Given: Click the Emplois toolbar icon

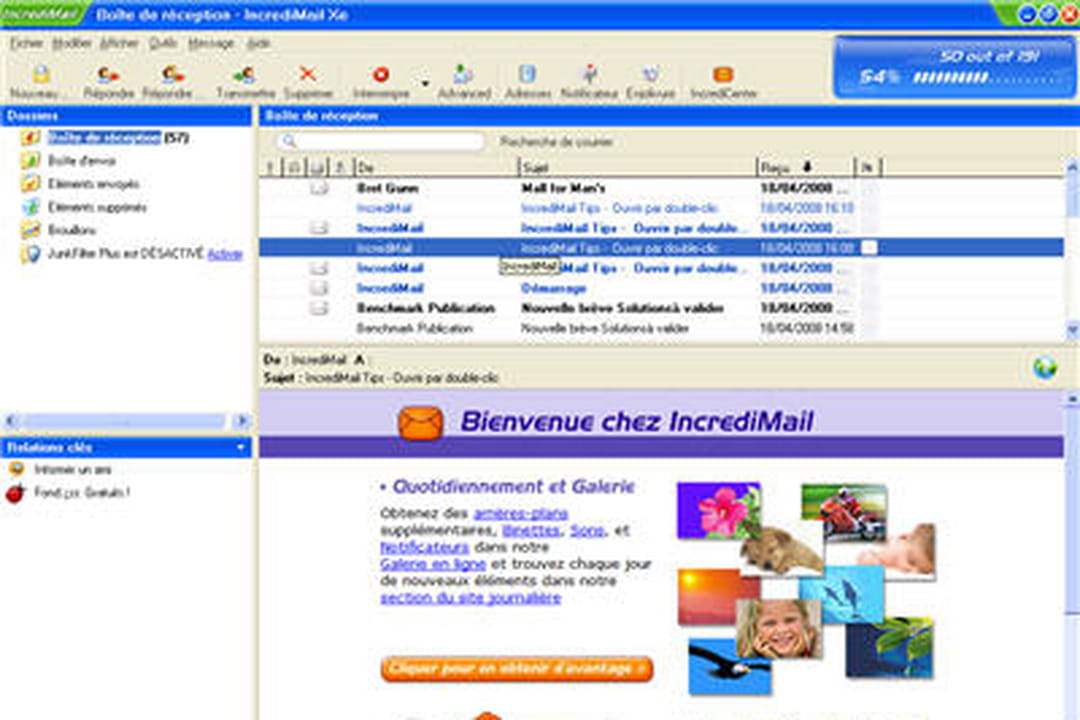Looking at the screenshot, I should pyautogui.click(x=650, y=74).
